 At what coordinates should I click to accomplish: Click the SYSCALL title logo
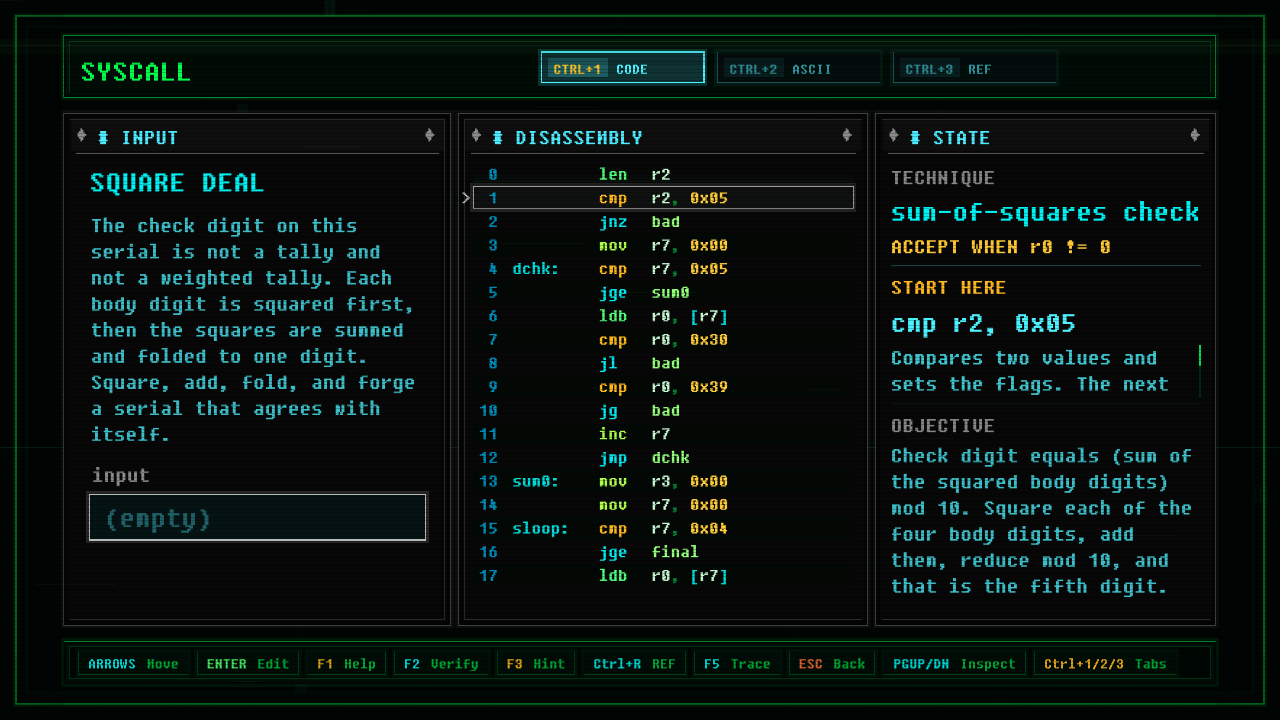coord(135,72)
